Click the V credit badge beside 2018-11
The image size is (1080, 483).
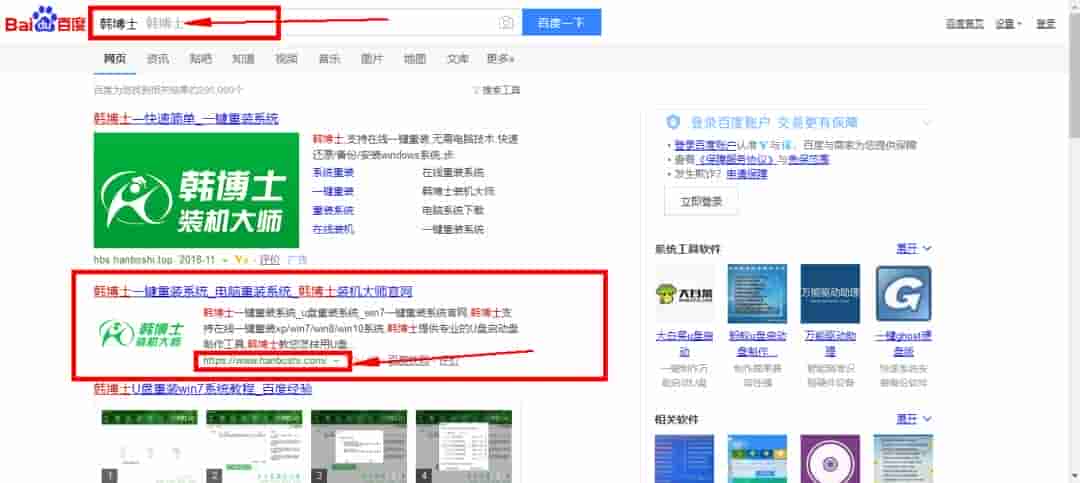(x=241, y=260)
